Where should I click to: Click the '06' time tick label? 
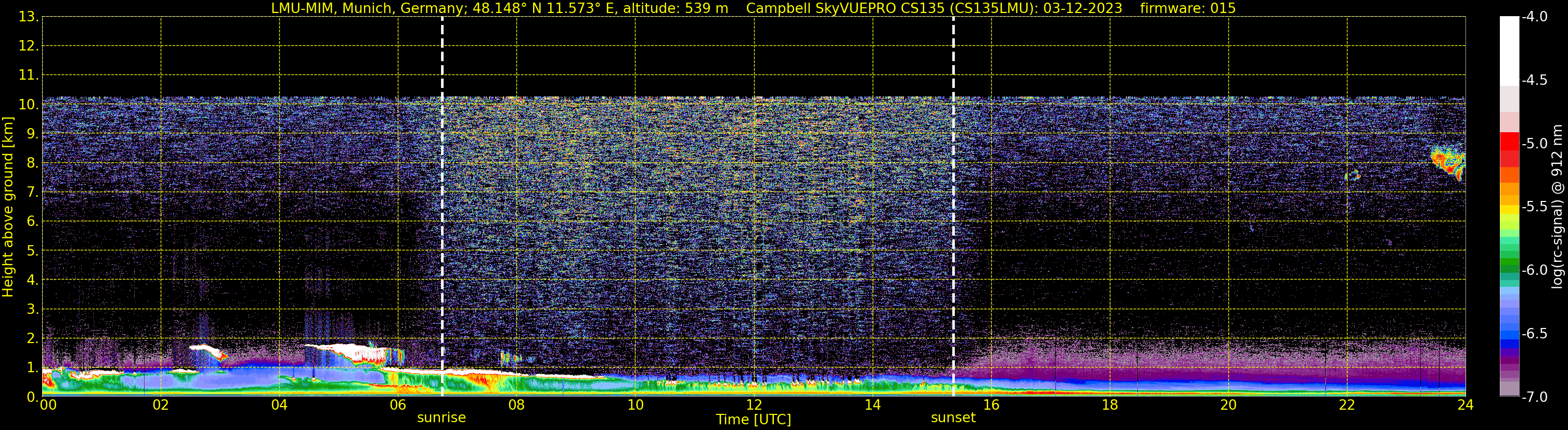pos(398,405)
